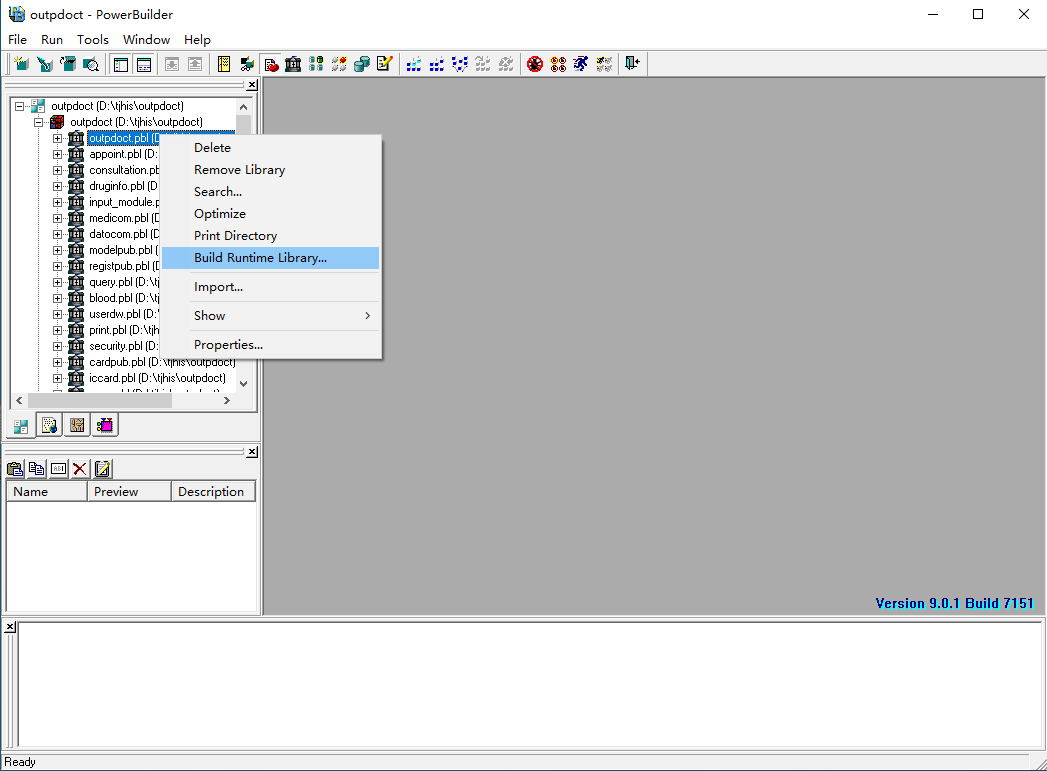
Task: Open the Library painter toolbar icon
Action: pos(293,64)
